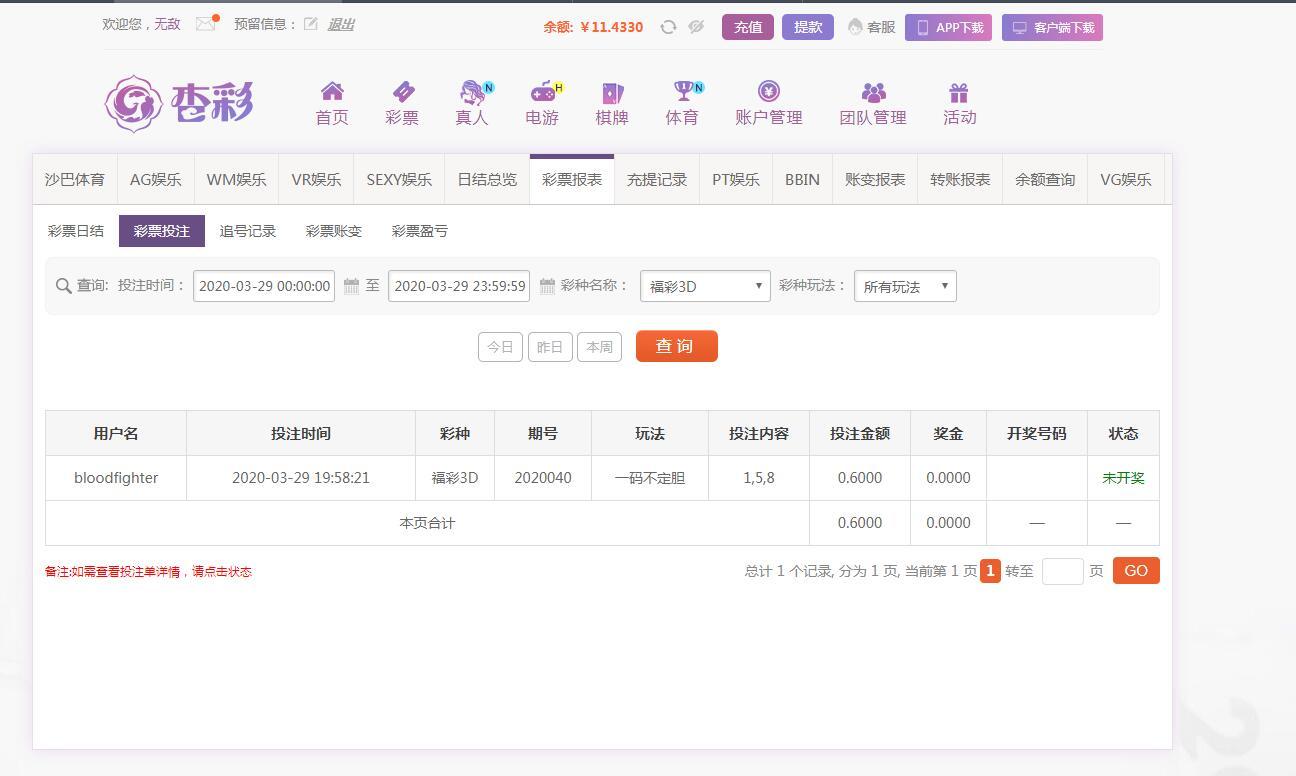
Task: Click the start time input field
Action: [x=264, y=286]
